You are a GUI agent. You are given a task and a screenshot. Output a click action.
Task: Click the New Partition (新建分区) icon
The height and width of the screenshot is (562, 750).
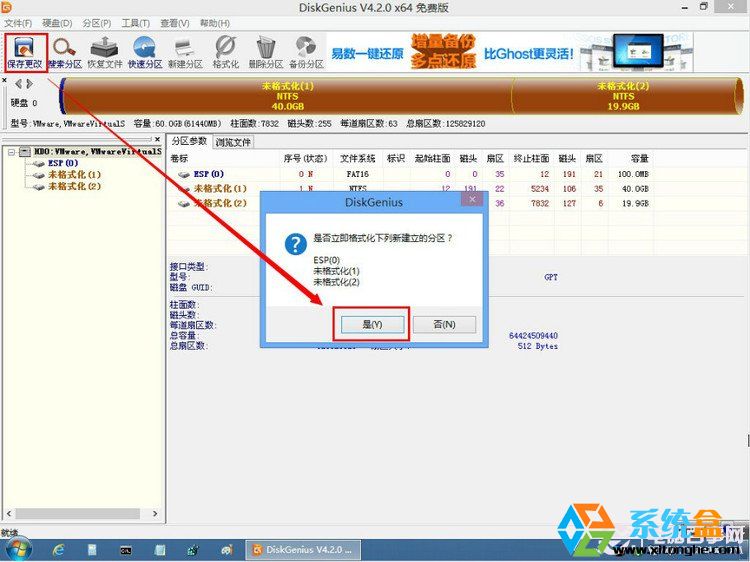185,52
